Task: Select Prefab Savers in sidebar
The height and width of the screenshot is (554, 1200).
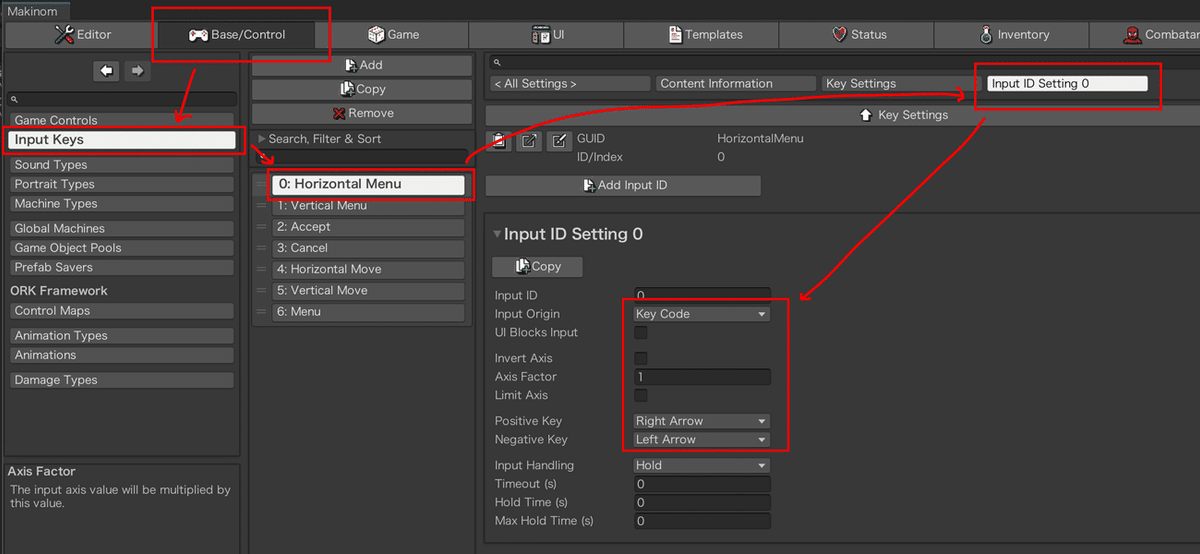Action: (122, 267)
